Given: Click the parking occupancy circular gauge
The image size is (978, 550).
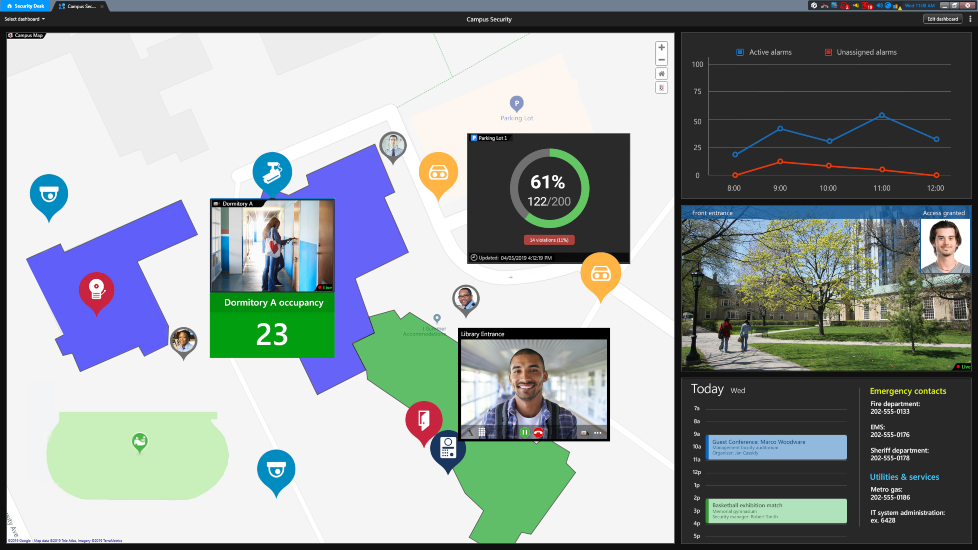Looking at the screenshot, I should [548, 189].
